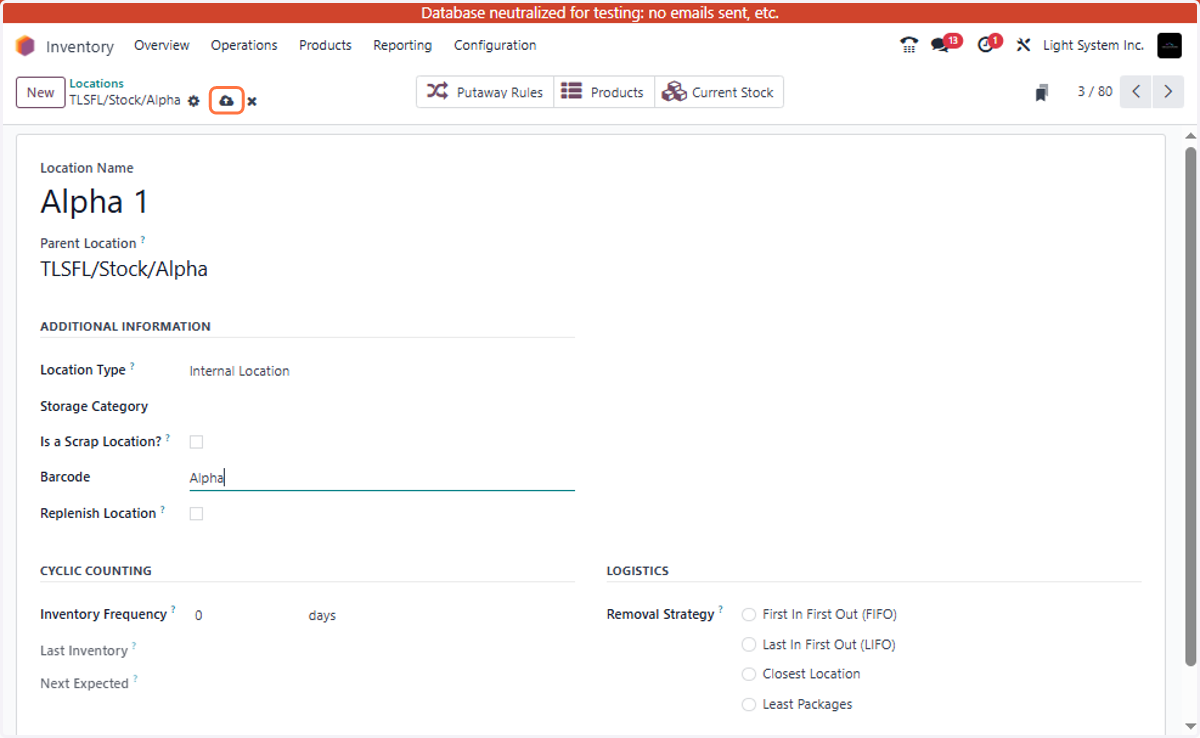
Task: Open the Parent Location TLSFL/Stock/Alpha selector
Action: [308, 269]
